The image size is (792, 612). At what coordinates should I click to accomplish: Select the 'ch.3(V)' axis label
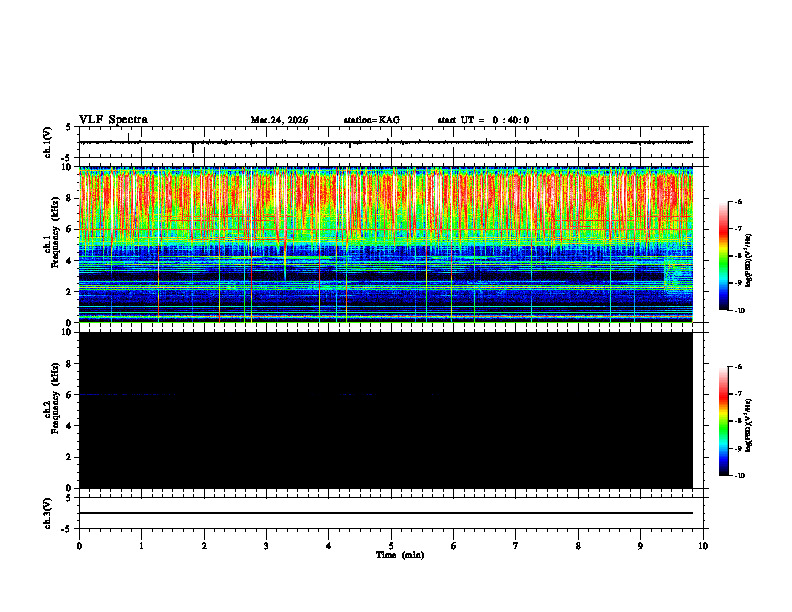point(48,513)
